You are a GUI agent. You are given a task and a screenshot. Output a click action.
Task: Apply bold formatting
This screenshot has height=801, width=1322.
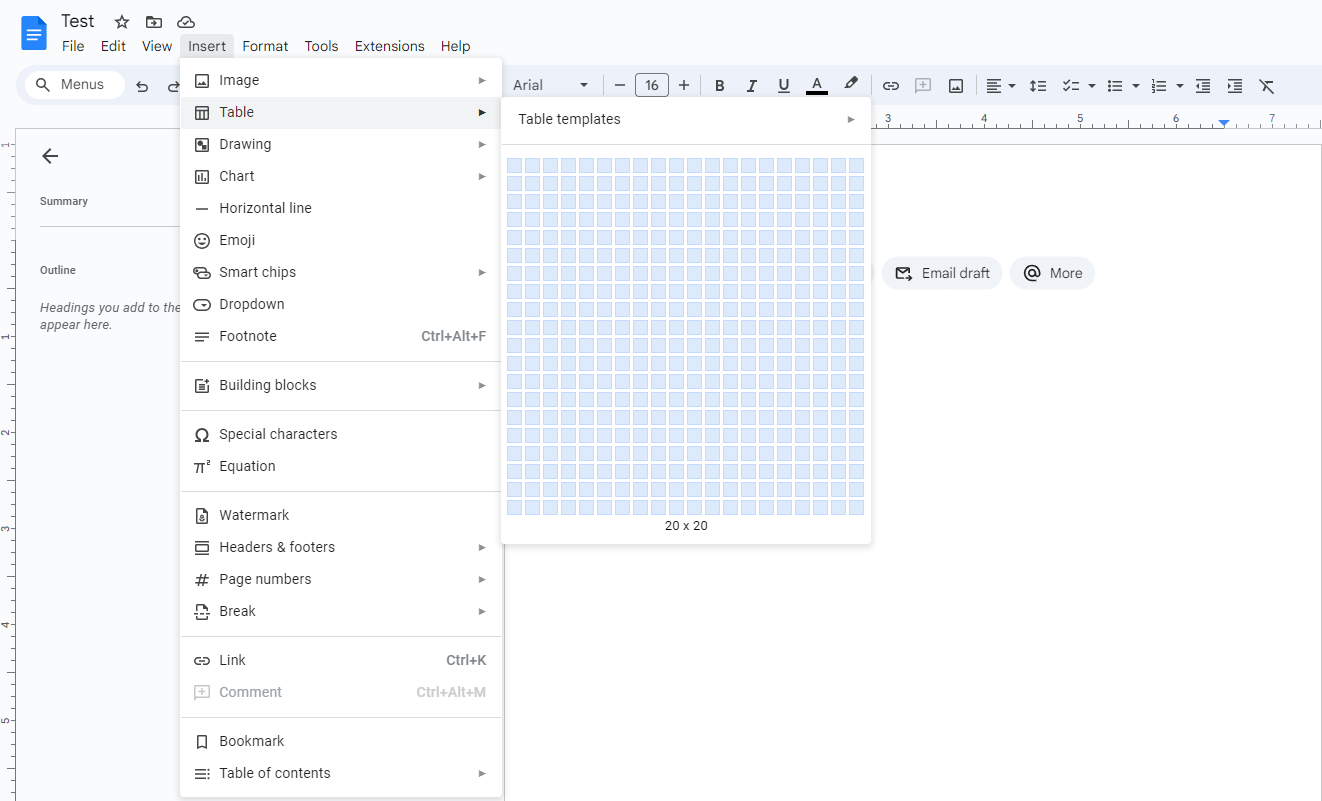coord(719,85)
